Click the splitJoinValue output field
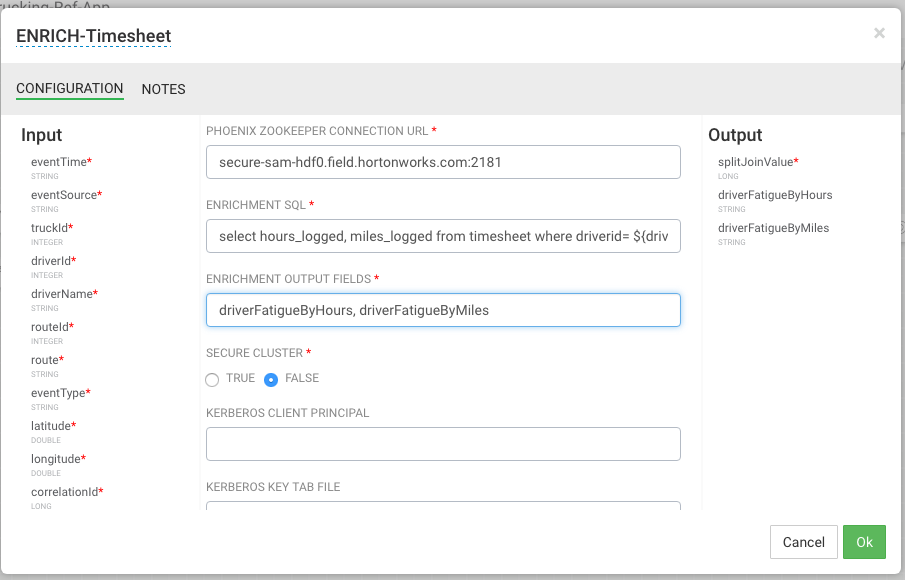The image size is (905, 580). tap(756, 162)
